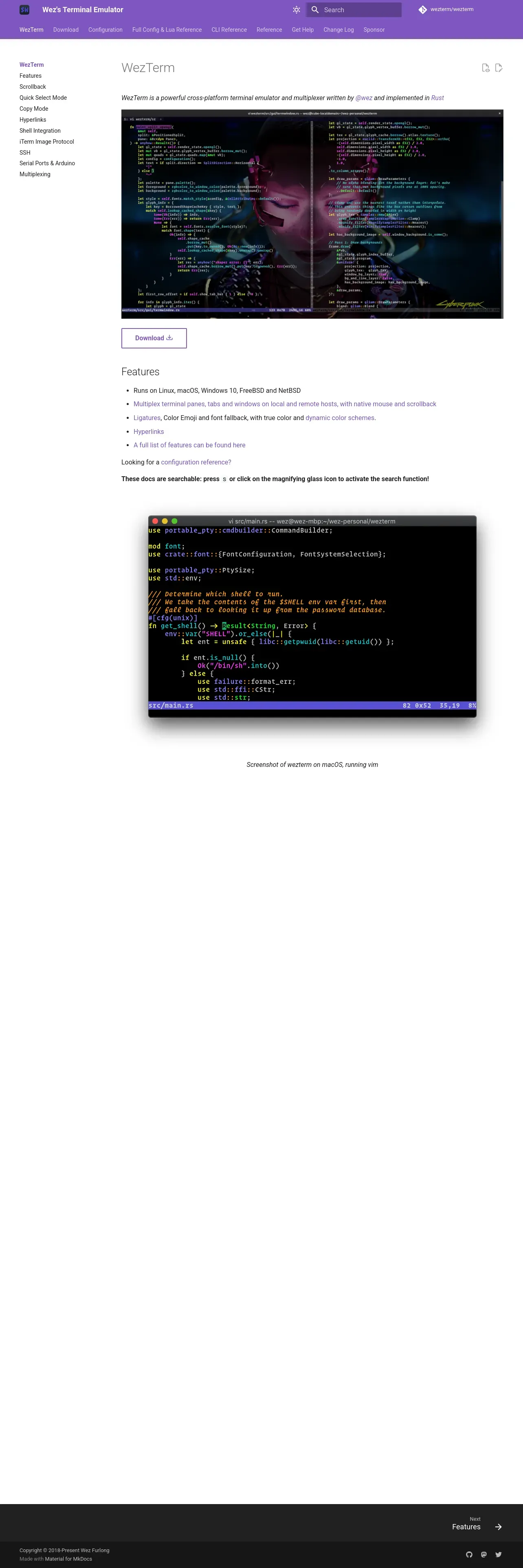View the Change Log tab
523x1568 pixels.
(x=338, y=30)
